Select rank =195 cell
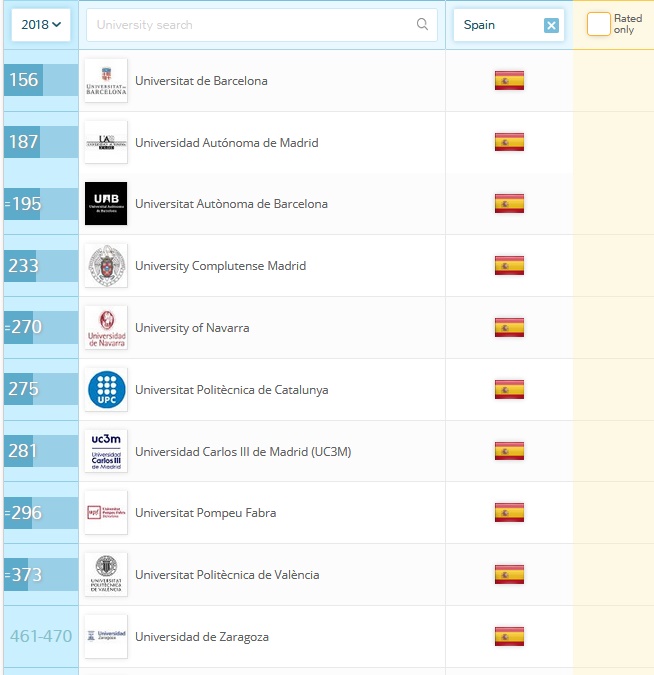Image resolution: width=654 pixels, height=675 pixels. click(x=41, y=204)
